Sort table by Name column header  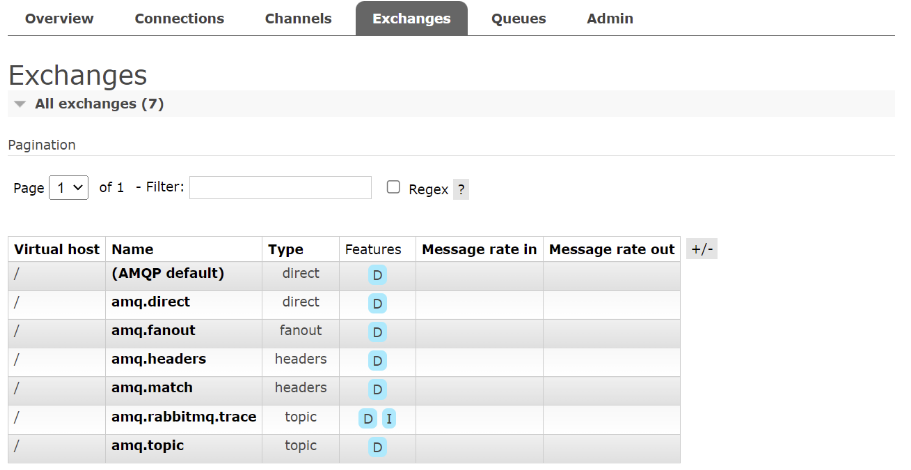(x=133, y=249)
